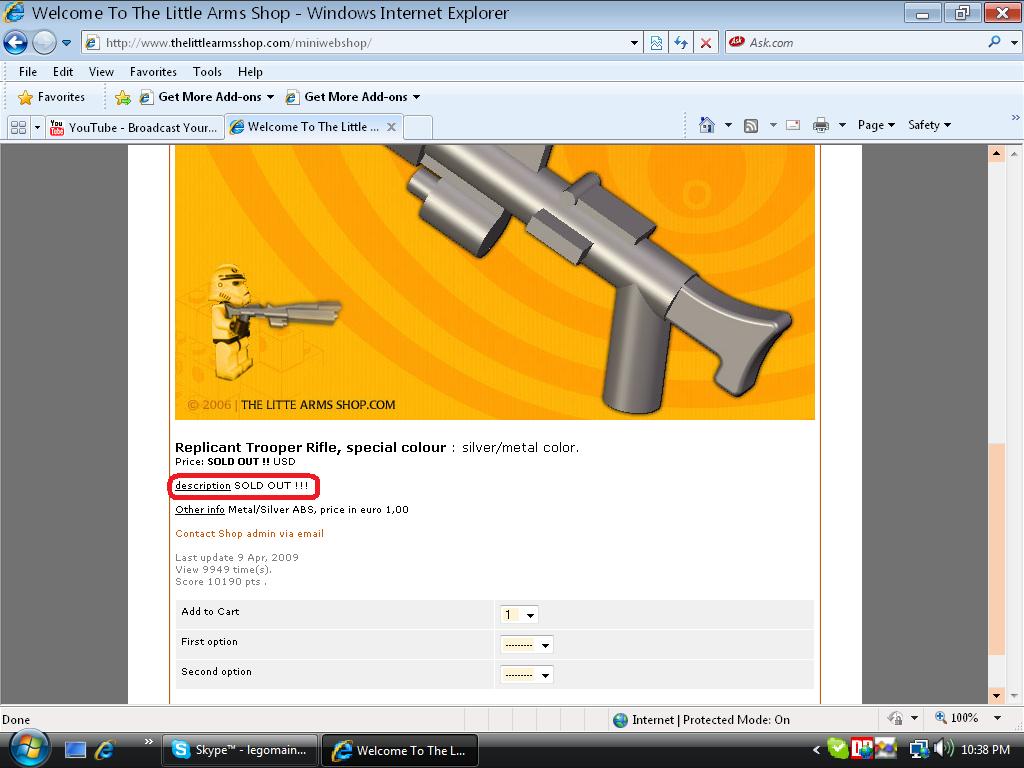Image resolution: width=1024 pixels, height=768 pixels.
Task: Click the description link
Action: pos(202,485)
